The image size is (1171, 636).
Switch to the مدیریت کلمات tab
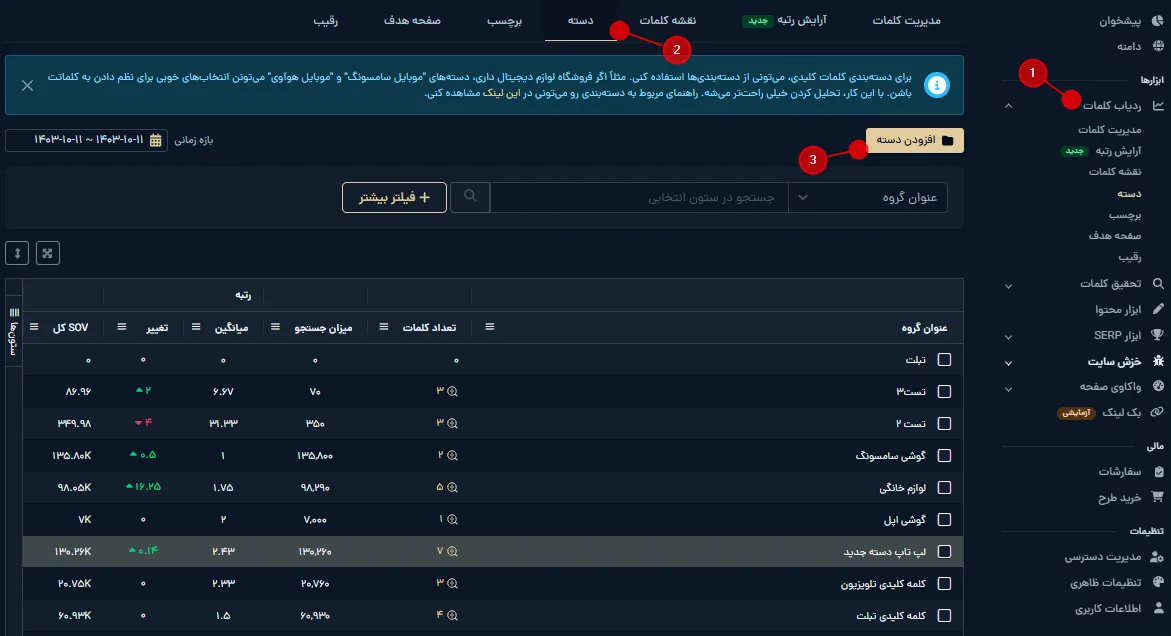907,20
